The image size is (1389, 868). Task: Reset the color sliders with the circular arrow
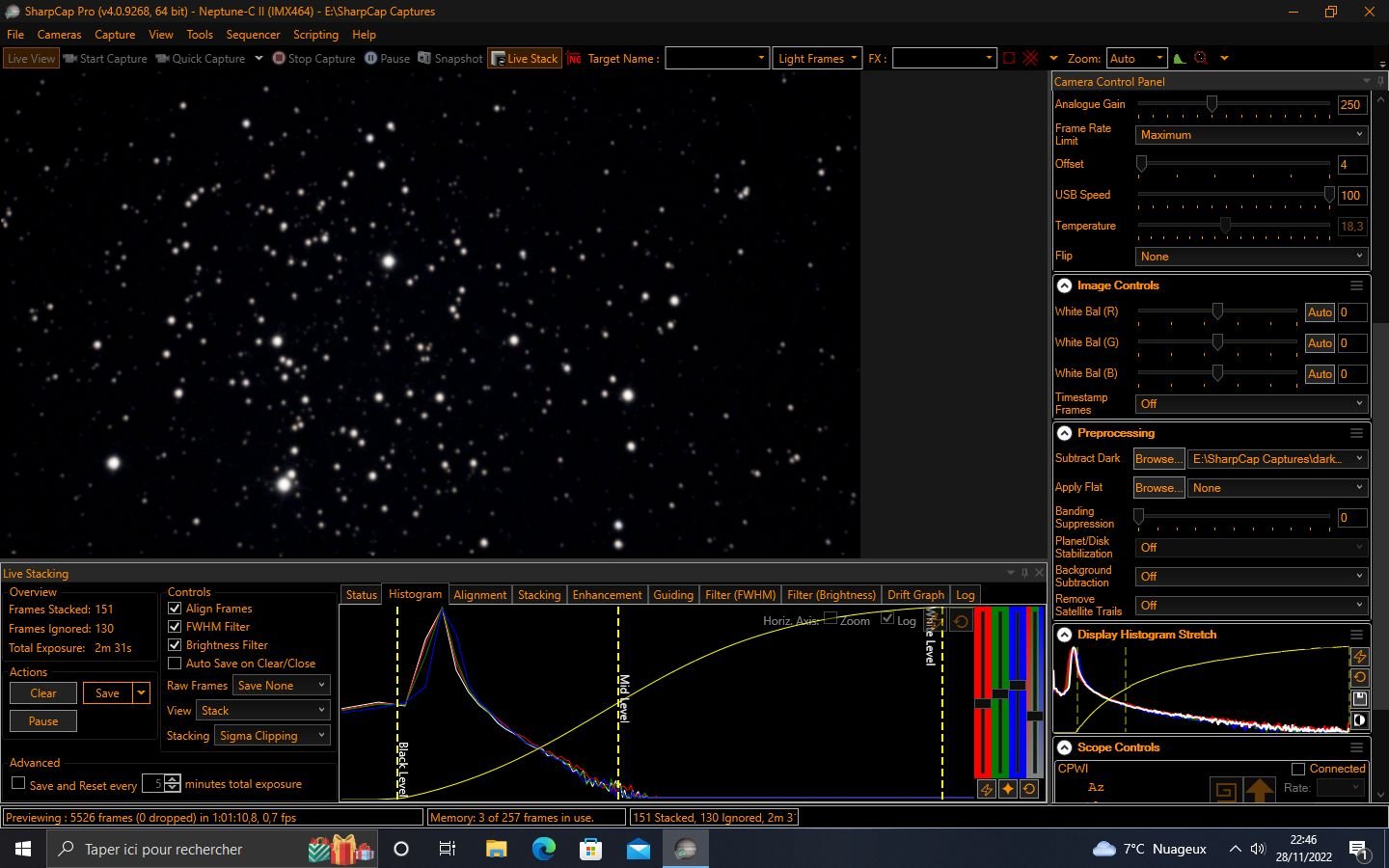(1029, 789)
